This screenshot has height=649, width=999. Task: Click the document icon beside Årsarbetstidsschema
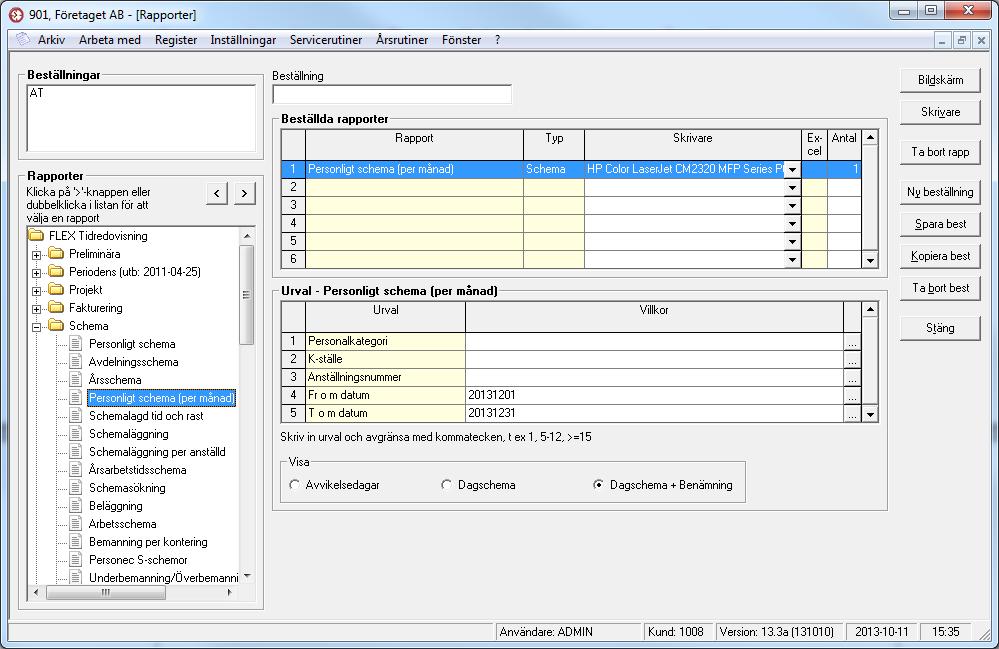(x=76, y=469)
